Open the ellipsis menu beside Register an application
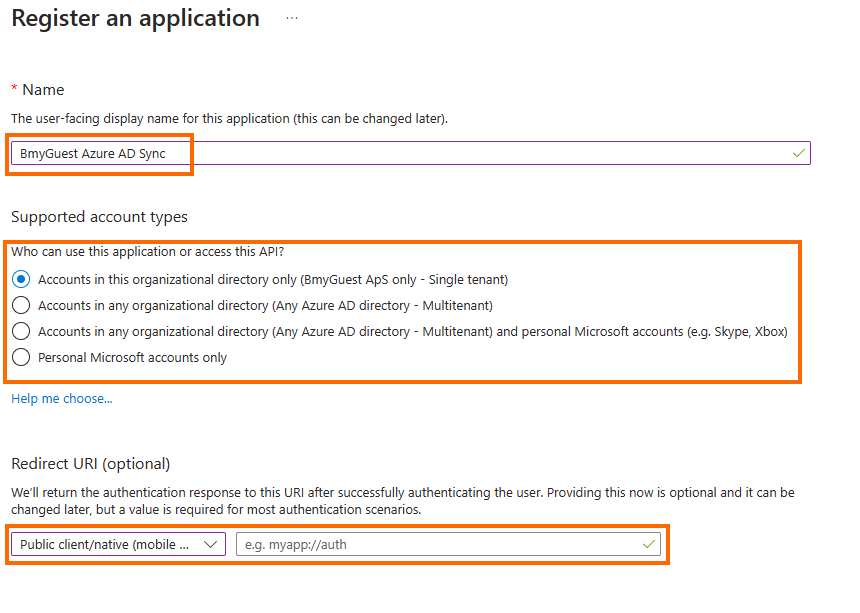This screenshot has width=860, height=613. point(292,18)
